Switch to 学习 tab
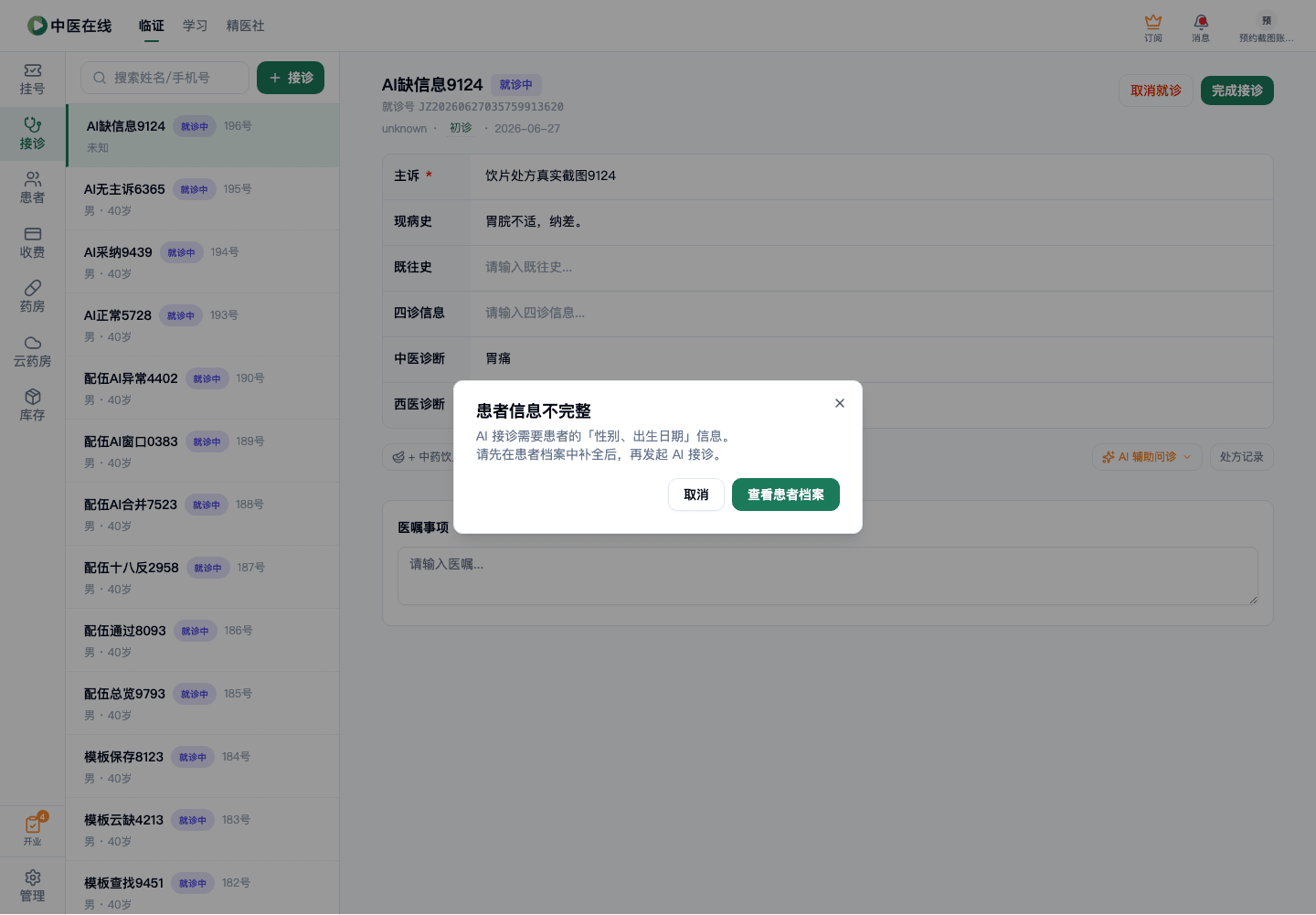Viewport: 1316px width, 915px height. click(x=196, y=26)
